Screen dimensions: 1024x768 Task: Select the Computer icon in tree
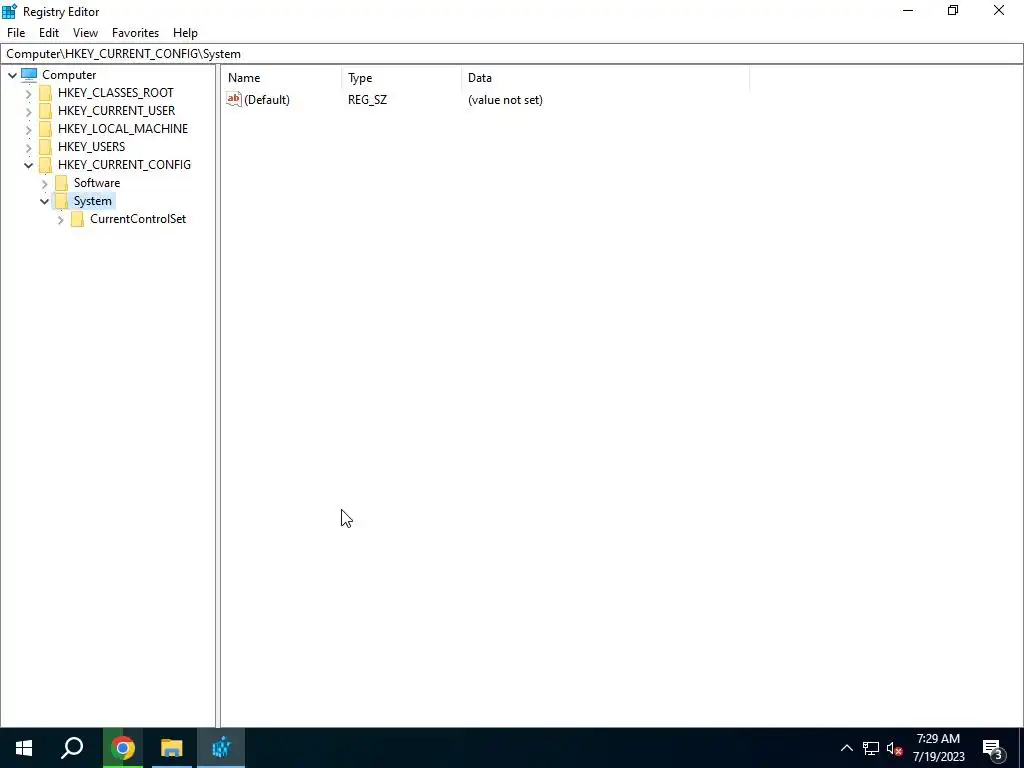(29, 74)
